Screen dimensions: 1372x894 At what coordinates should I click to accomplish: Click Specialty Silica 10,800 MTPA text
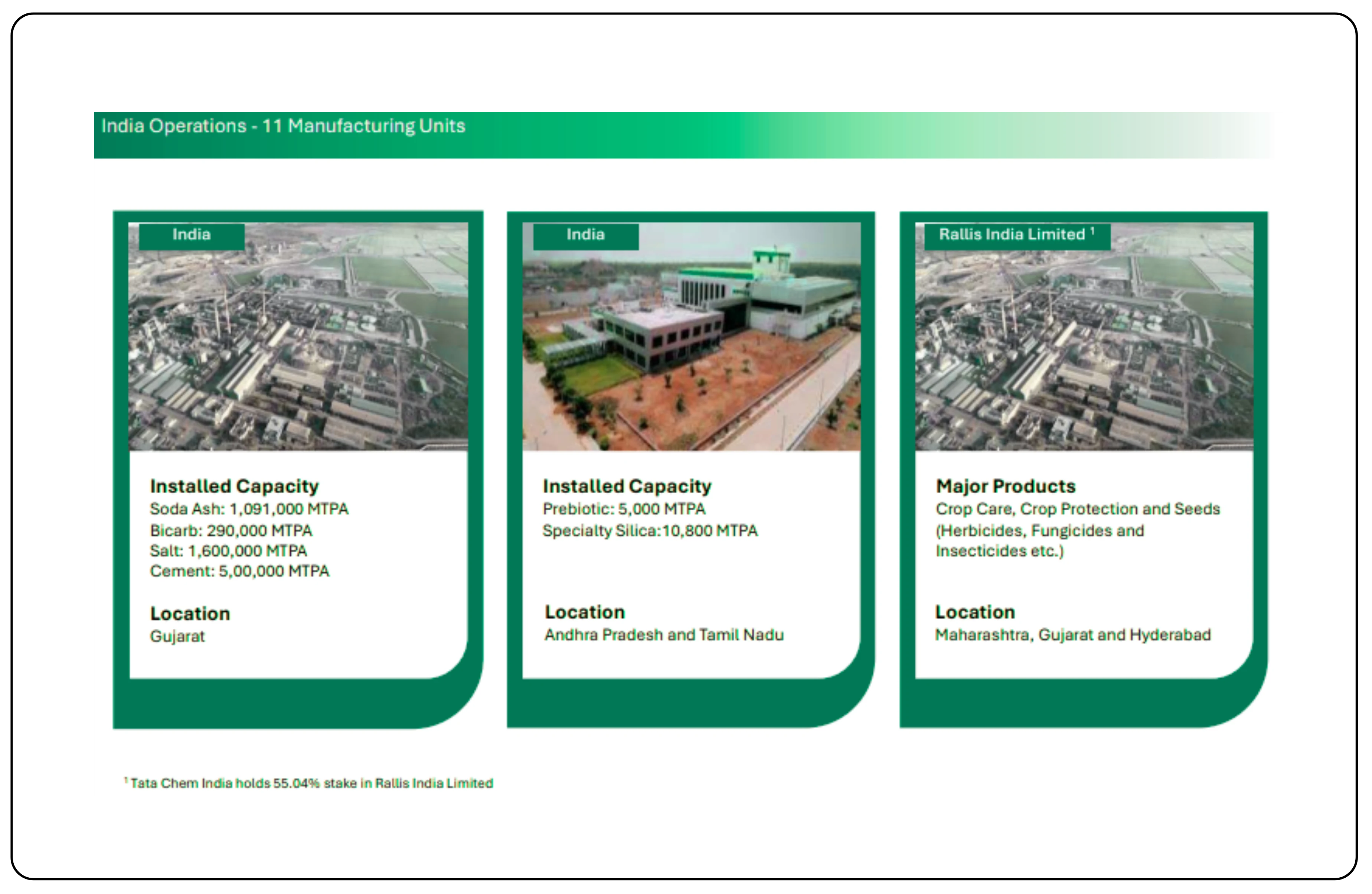point(650,531)
